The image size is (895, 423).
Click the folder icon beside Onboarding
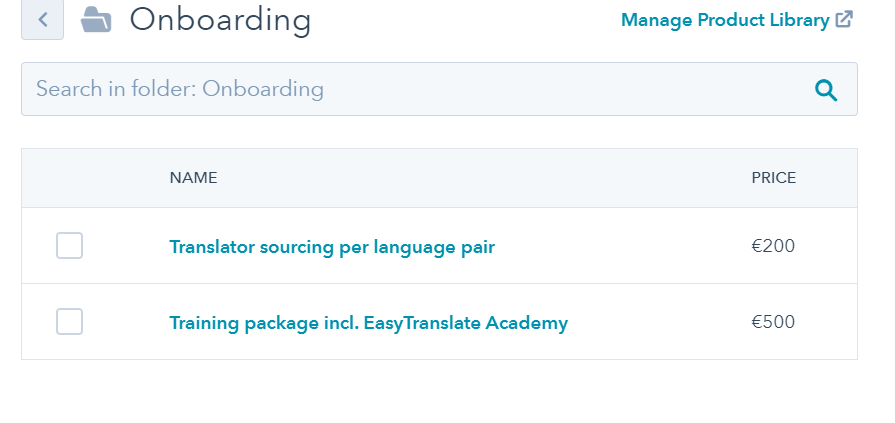[96, 19]
